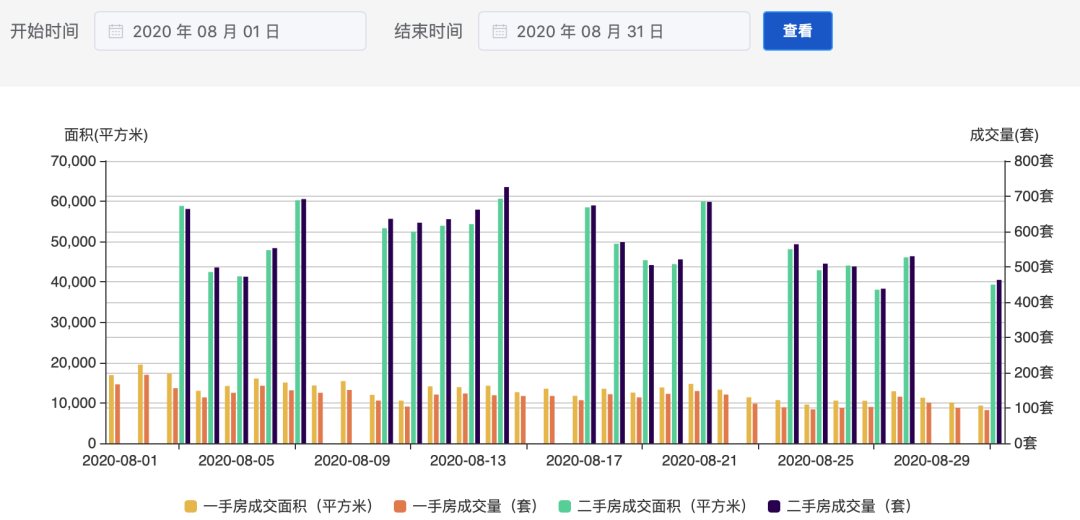
Task: Click the 成交量(套) right axis title
Action: pyautogui.click(x=1004, y=135)
